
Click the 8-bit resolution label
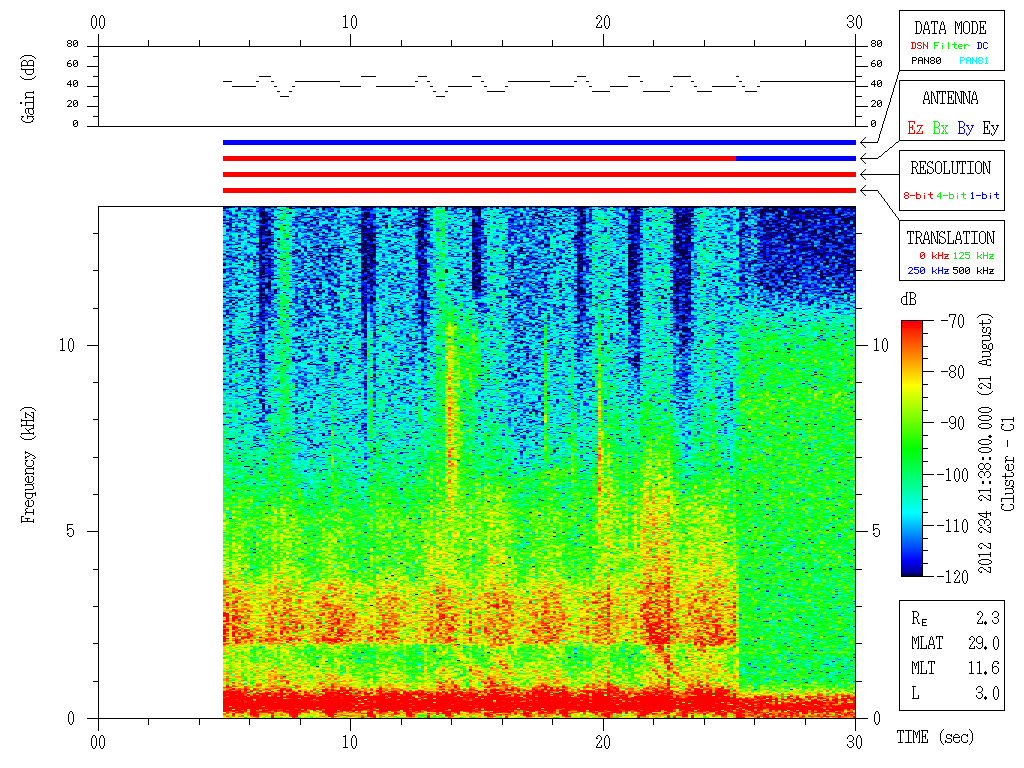tap(918, 195)
